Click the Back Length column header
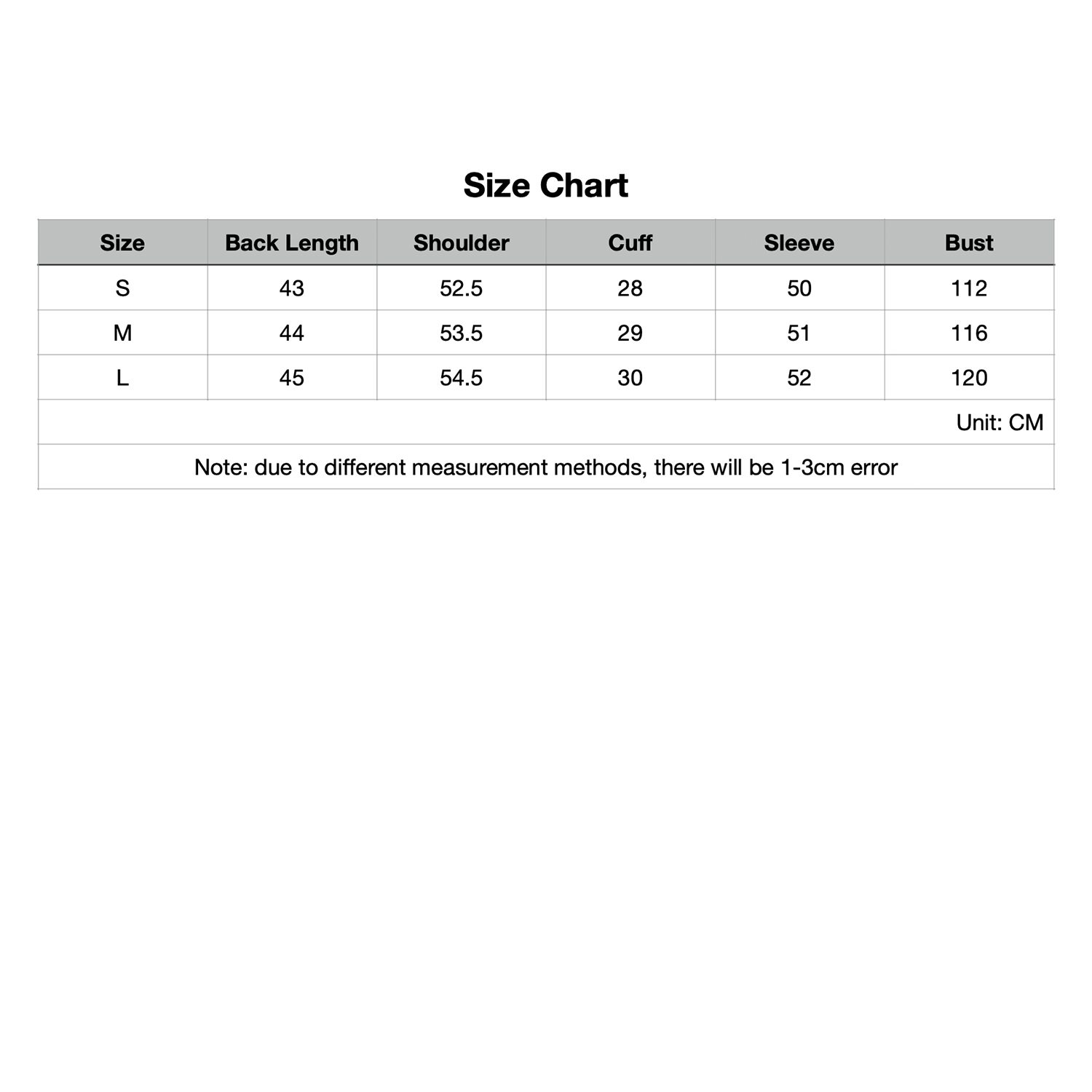 point(292,242)
